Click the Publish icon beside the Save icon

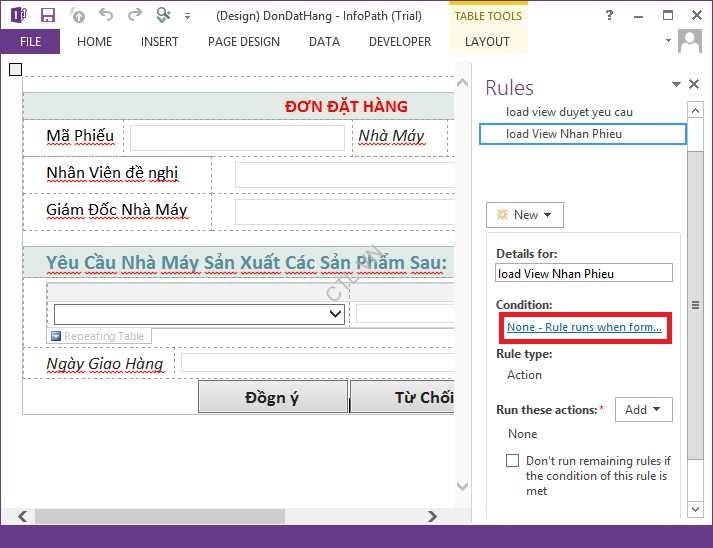(x=77, y=15)
